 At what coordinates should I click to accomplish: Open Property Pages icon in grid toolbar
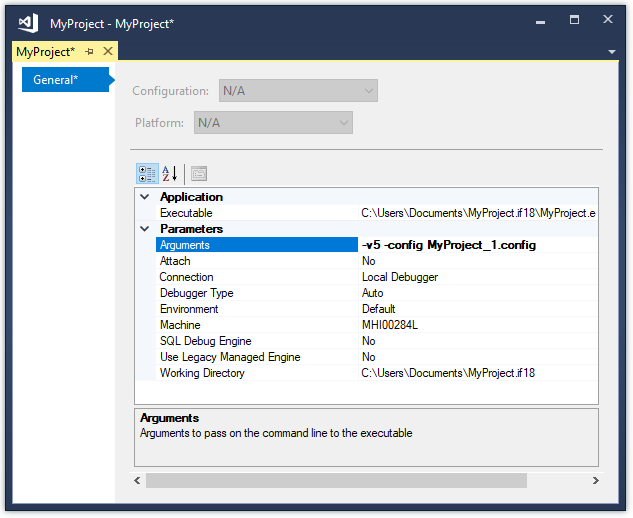pos(198,173)
